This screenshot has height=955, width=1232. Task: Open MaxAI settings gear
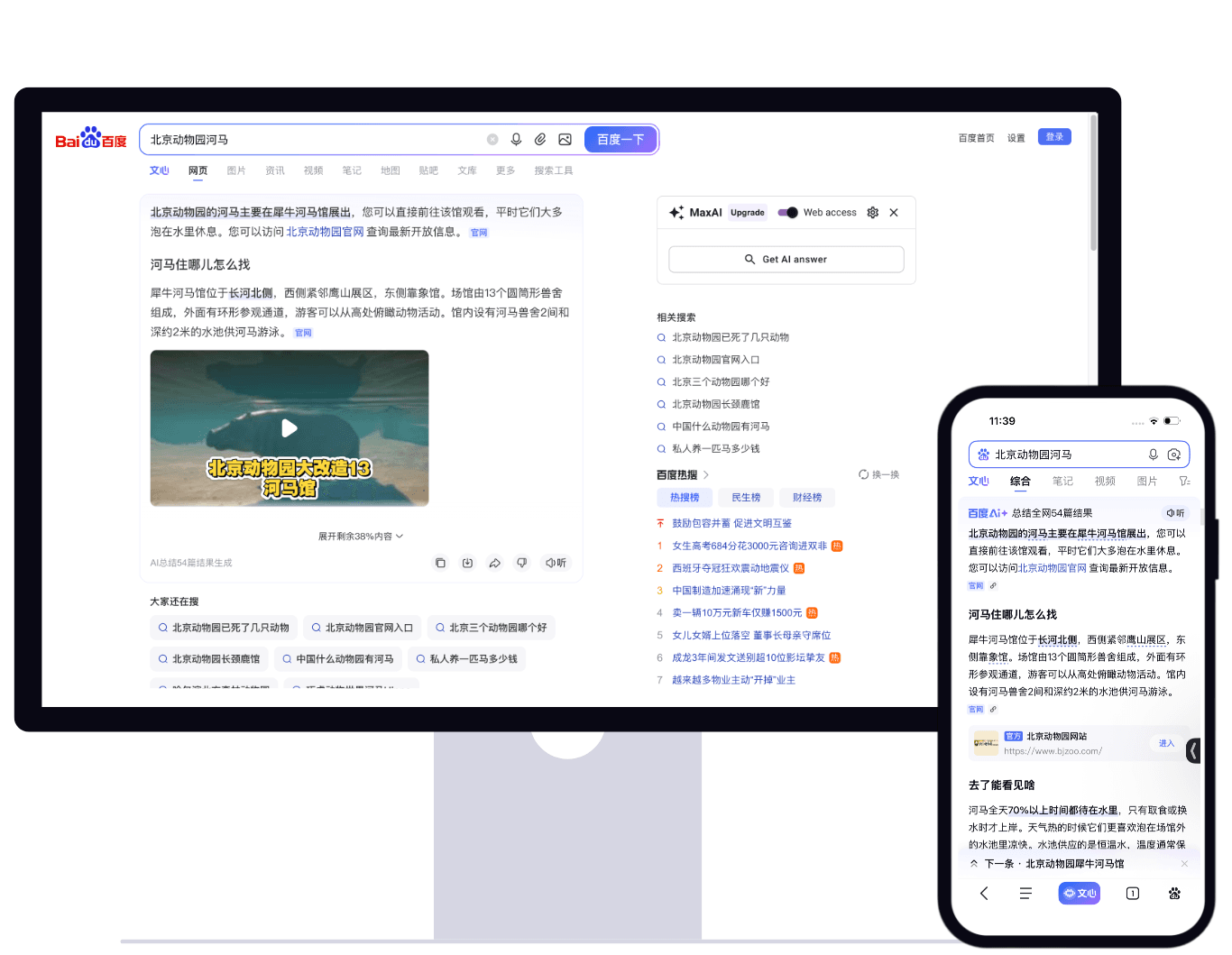(872, 213)
